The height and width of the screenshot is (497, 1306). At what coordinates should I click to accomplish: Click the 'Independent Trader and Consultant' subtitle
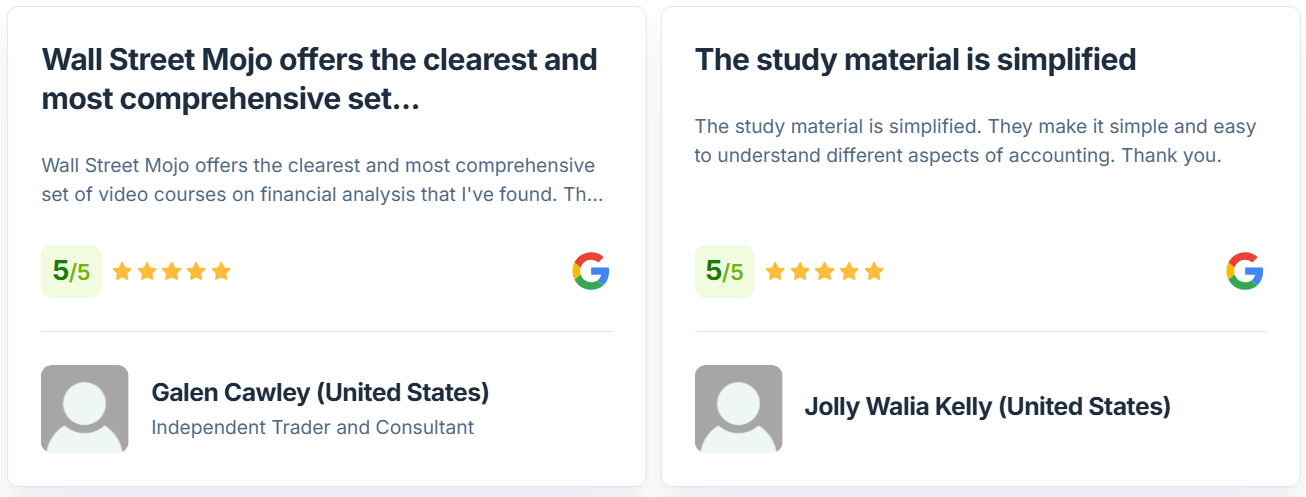(312, 427)
